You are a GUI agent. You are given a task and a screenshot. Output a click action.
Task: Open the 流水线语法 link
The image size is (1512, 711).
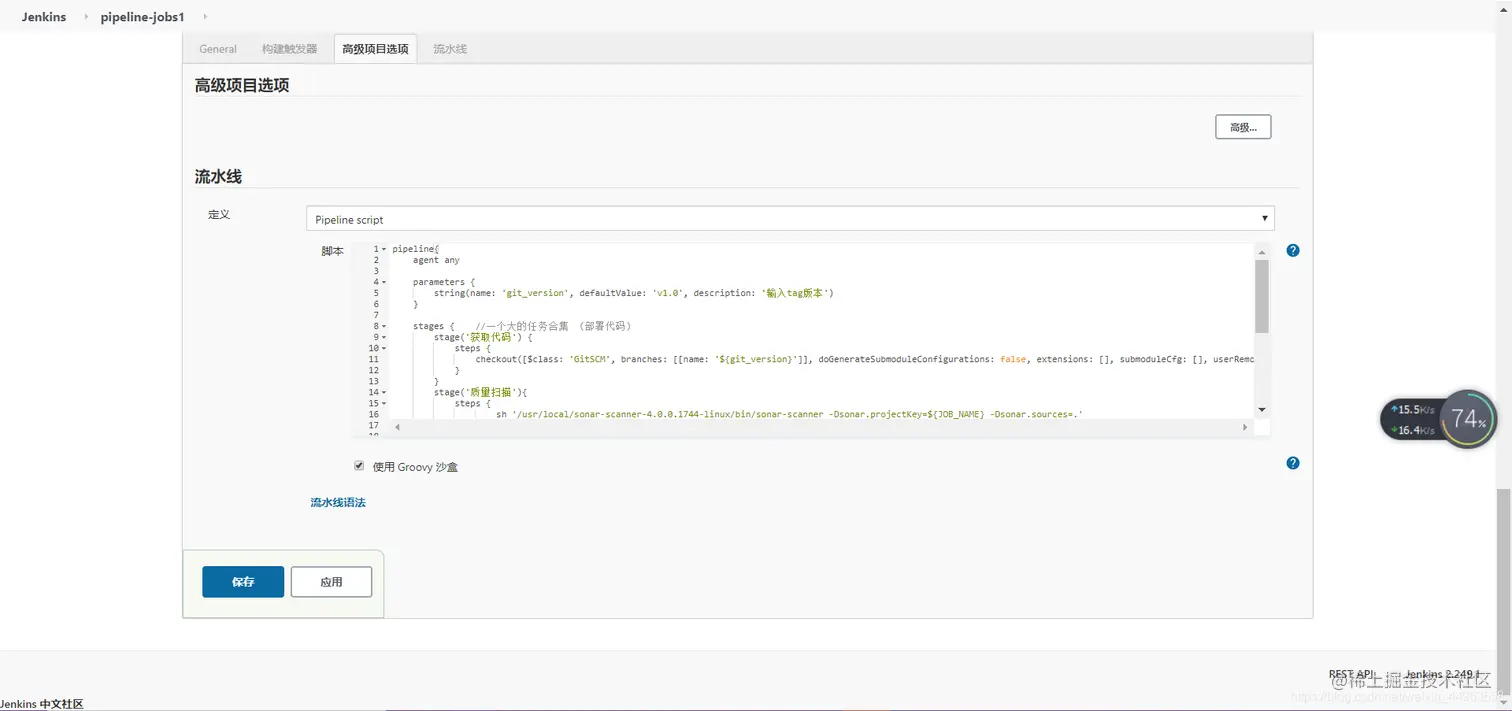click(x=338, y=502)
